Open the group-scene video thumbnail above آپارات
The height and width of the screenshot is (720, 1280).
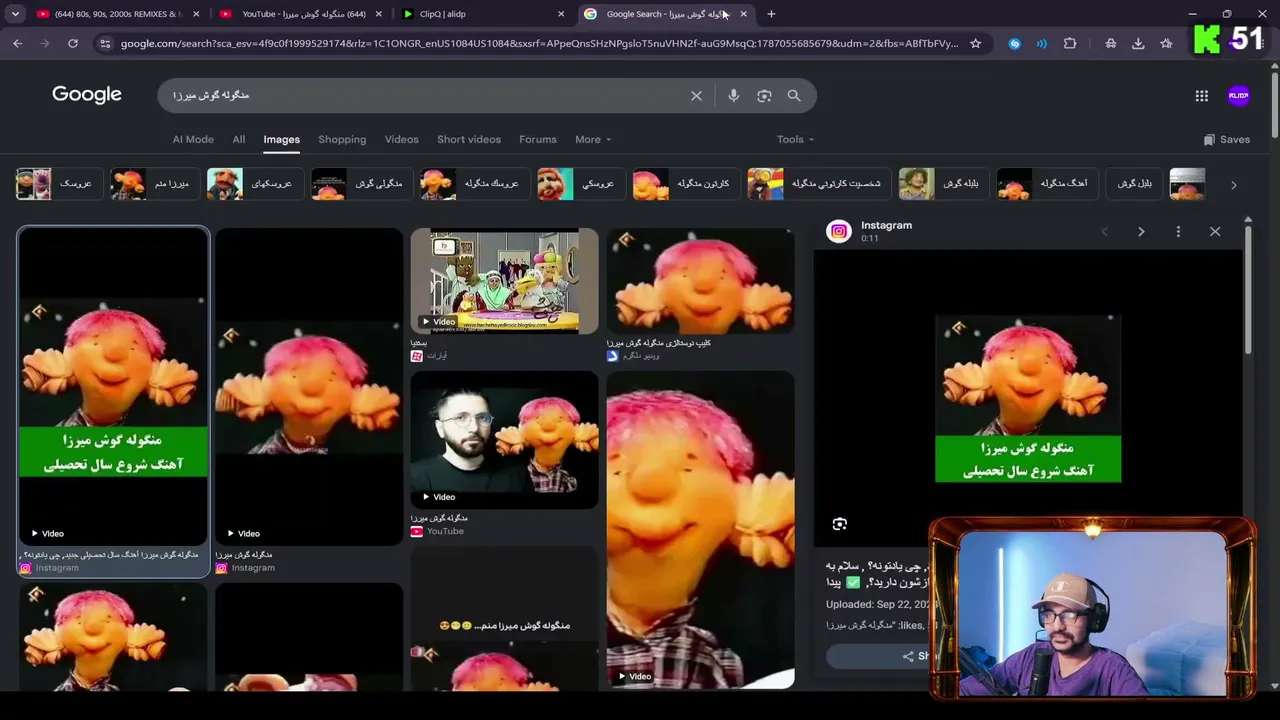tap(505, 281)
